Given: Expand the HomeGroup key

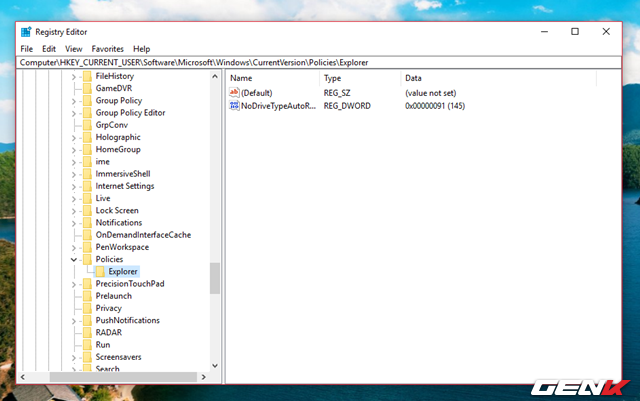Looking at the screenshot, I should pyautogui.click(x=74, y=150).
